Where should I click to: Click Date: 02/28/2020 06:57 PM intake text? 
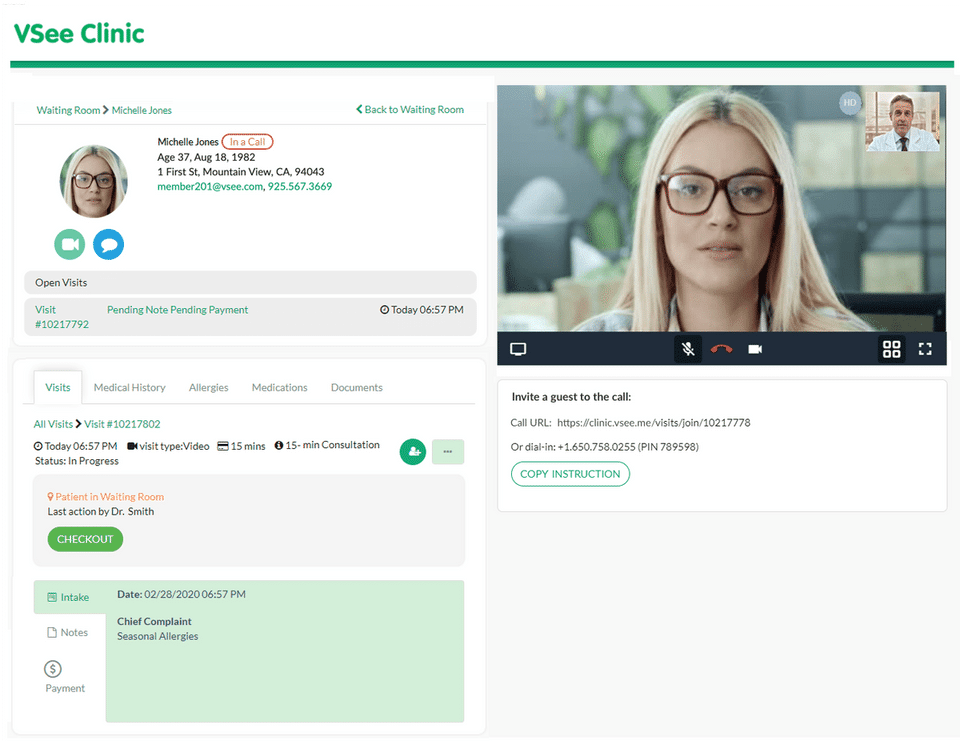point(181,595)
